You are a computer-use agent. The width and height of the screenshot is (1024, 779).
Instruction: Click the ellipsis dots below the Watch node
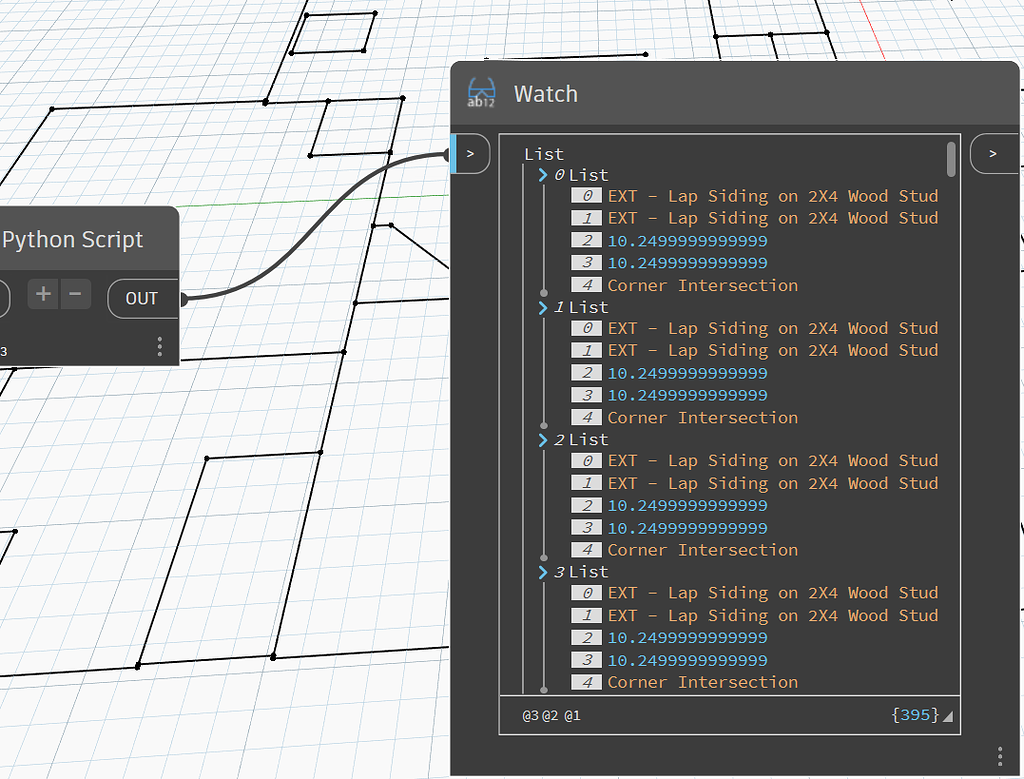(998, 757)
